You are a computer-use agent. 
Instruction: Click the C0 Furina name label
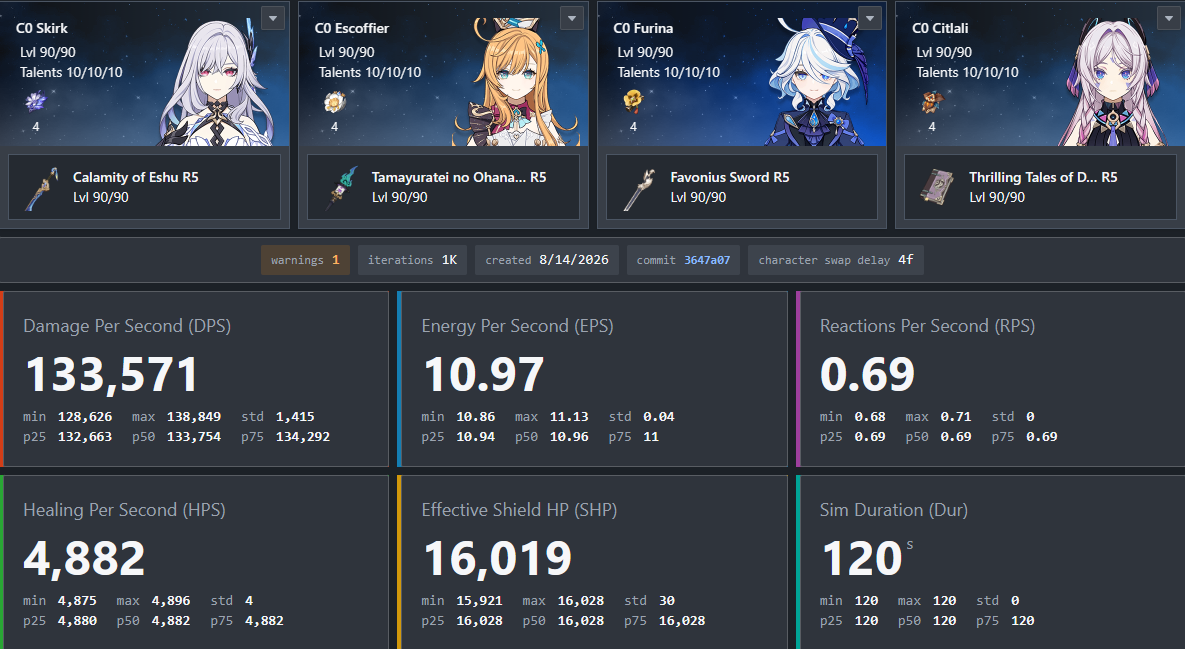pyautogui.click(x=643, y=28)
